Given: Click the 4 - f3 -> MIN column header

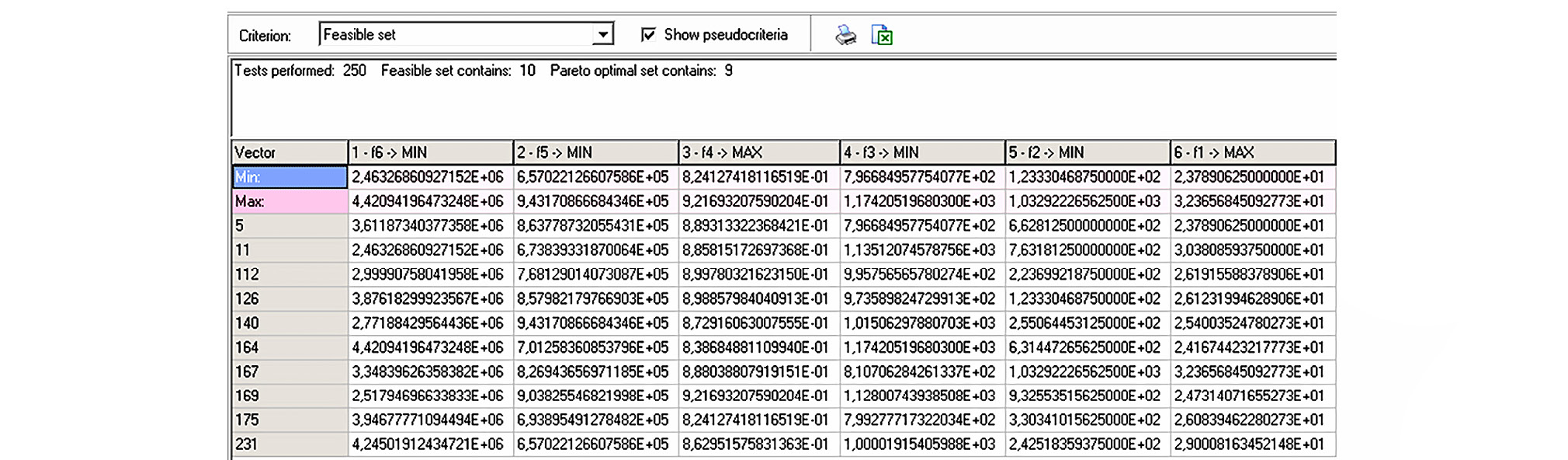Looking at the screenshot, I should pos(922,152).
